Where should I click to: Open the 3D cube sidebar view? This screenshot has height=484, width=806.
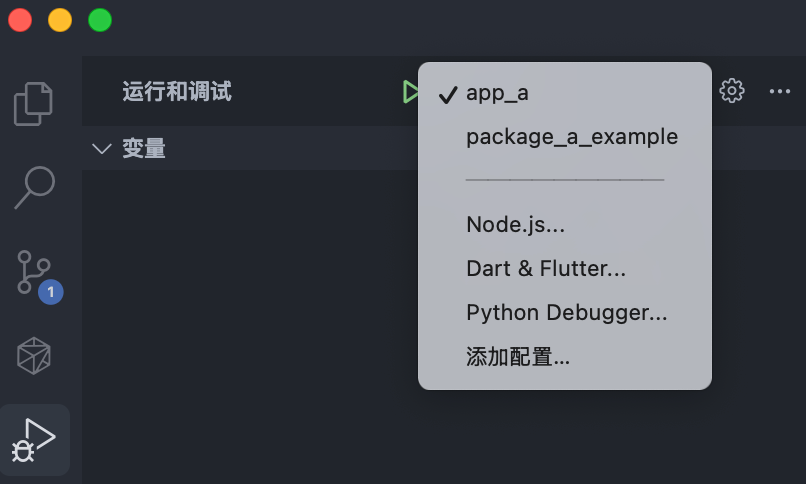click(x=34, y=355)
